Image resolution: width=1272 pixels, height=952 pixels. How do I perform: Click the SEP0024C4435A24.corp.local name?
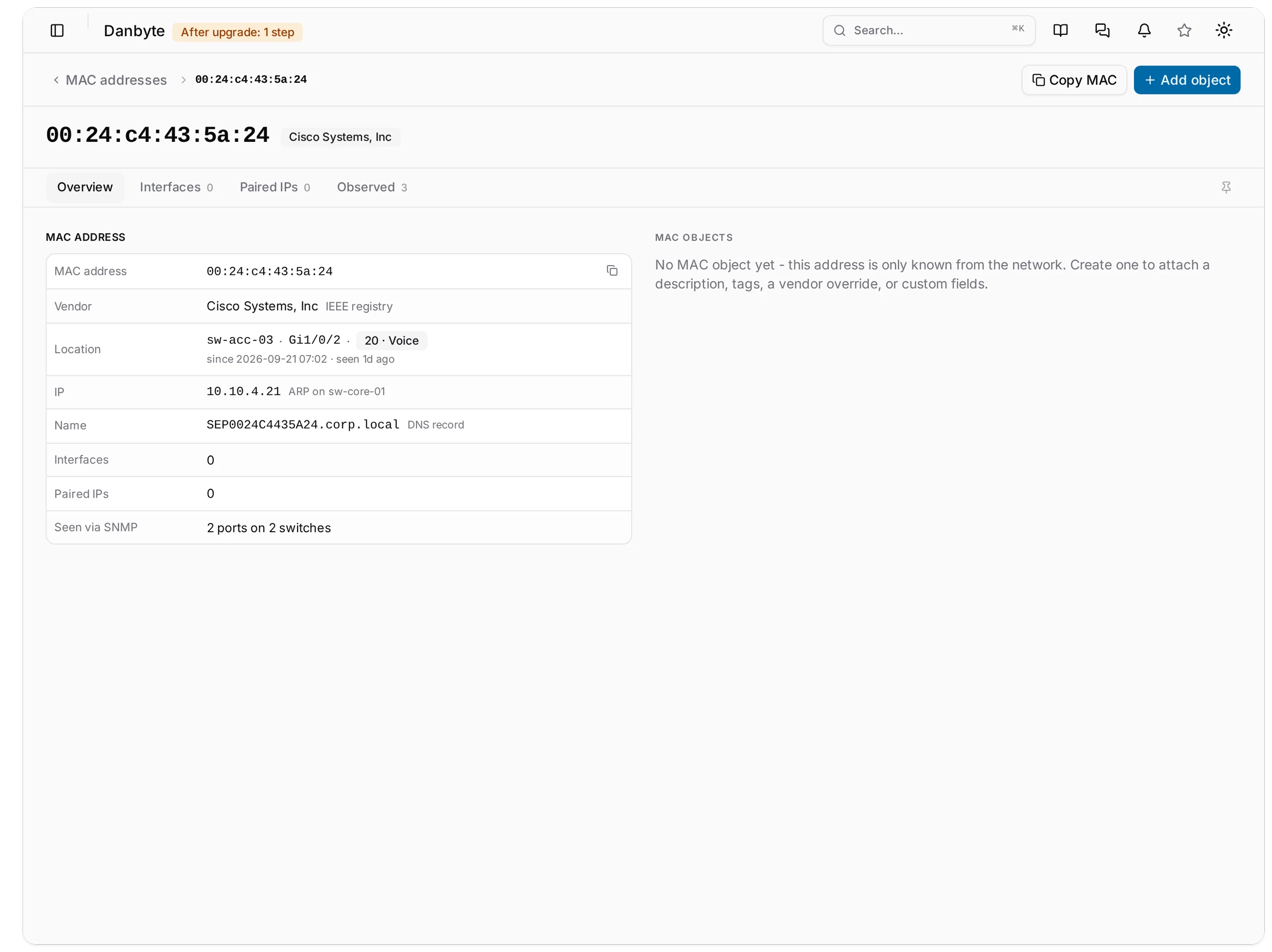point(302,425)
